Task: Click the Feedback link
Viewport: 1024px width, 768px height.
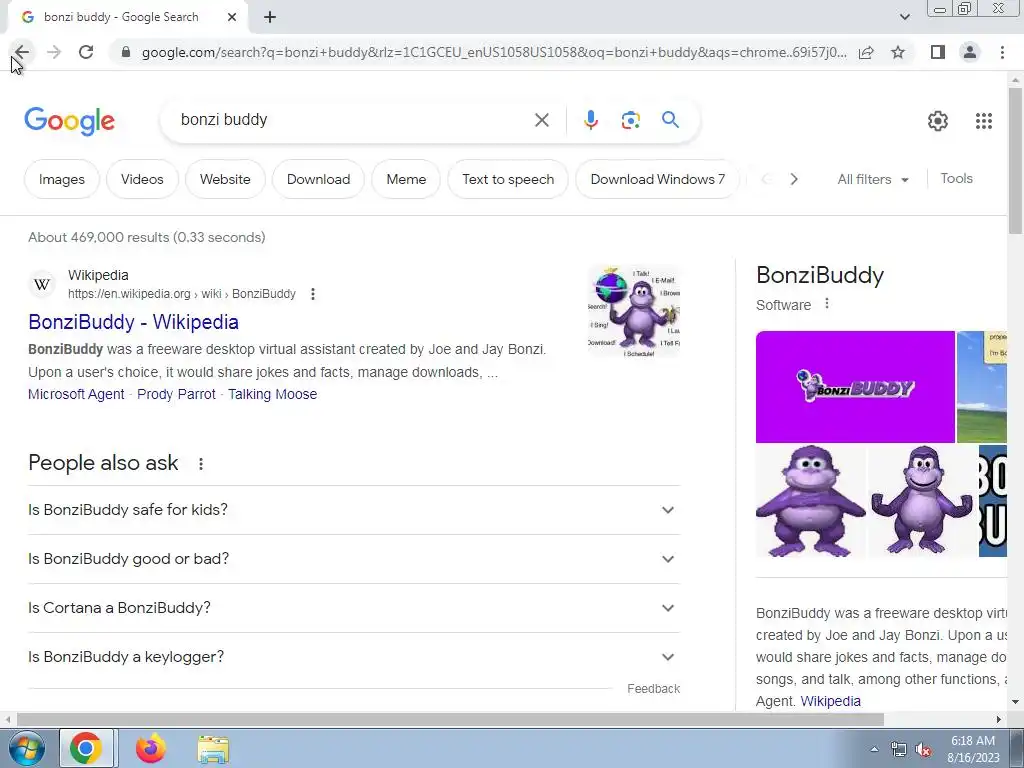Action: (x=653, y=689)
